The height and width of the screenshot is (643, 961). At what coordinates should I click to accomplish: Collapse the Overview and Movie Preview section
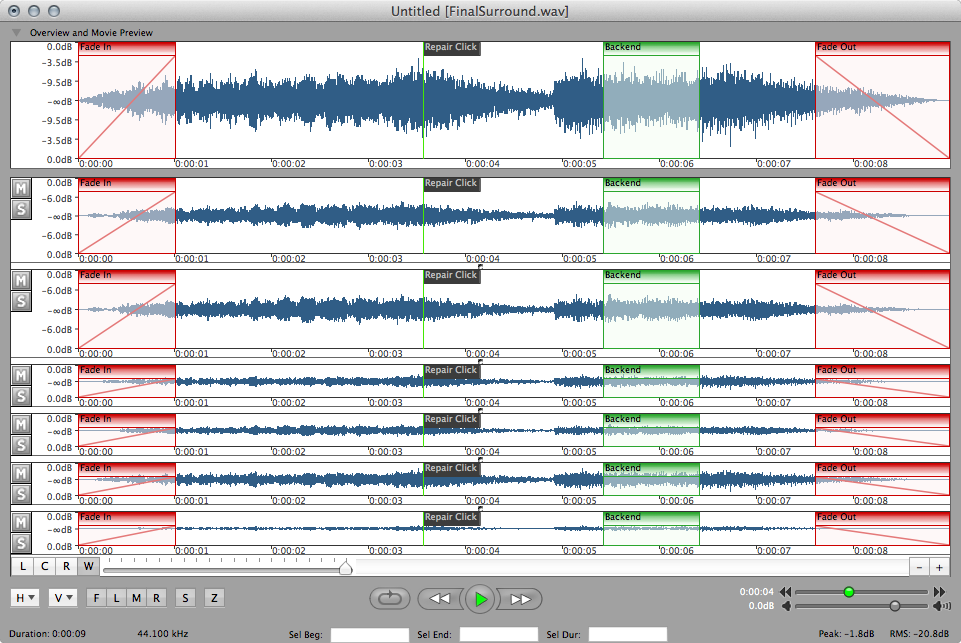point(15,32)
